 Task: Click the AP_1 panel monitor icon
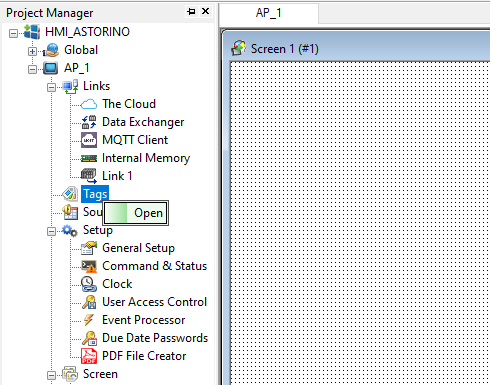tap(51, 68)
